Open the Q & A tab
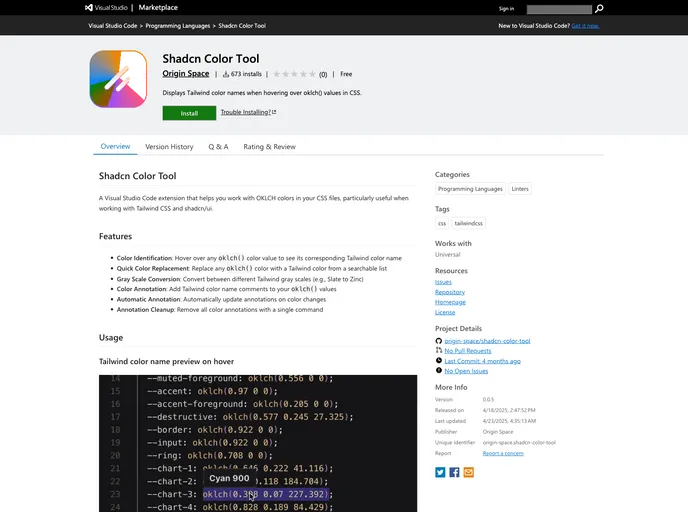 tap(218, 147)
